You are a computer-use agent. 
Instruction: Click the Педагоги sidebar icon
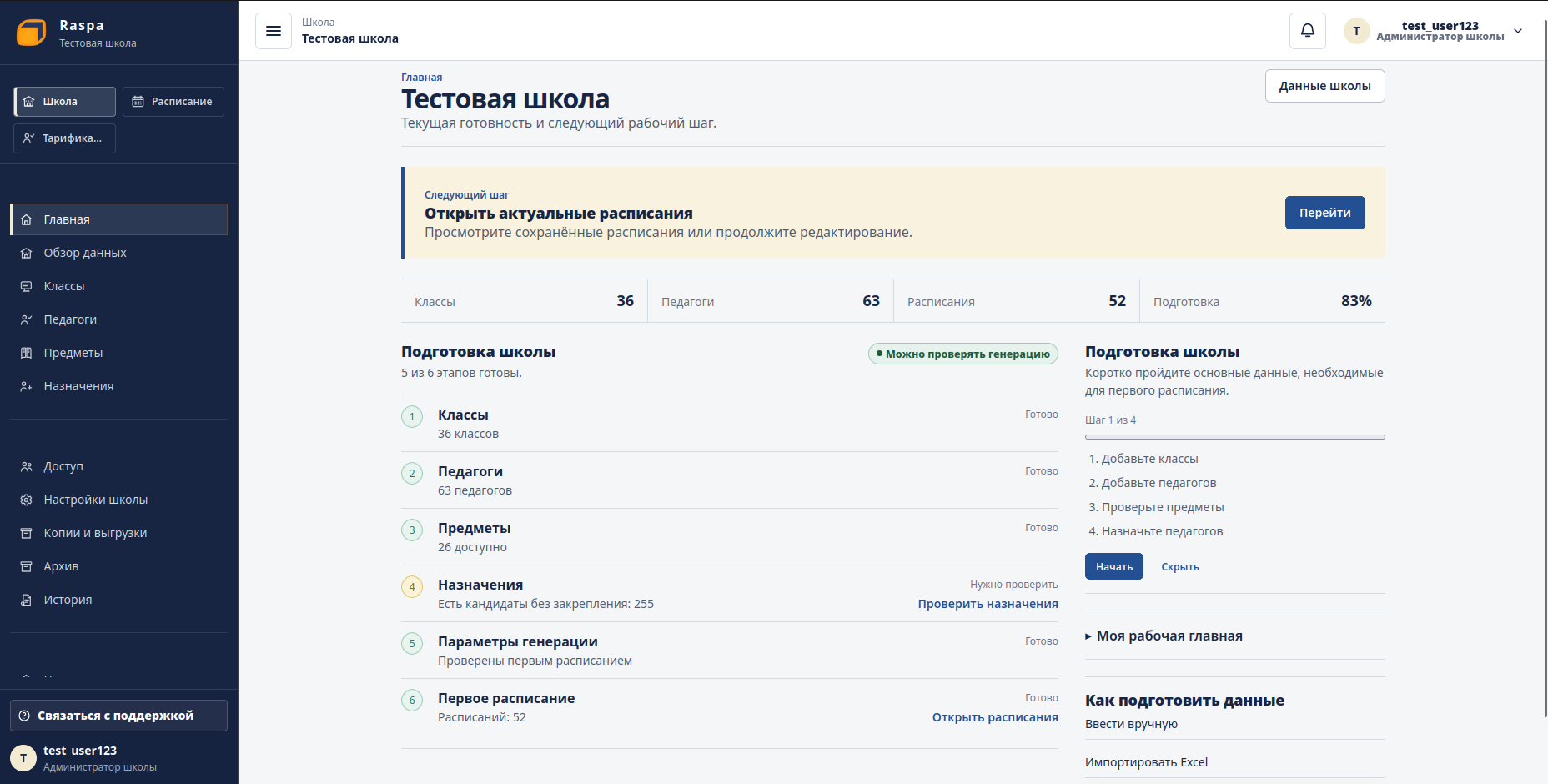[27, 319]
